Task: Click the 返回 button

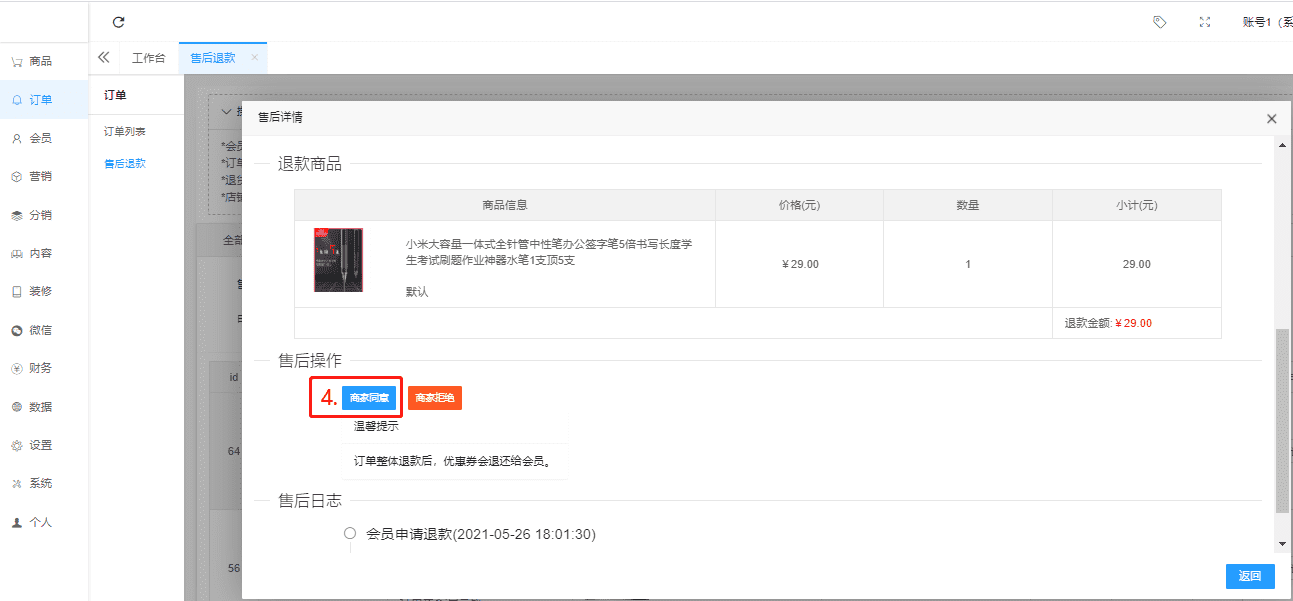Action: (x=1250, y=576)
